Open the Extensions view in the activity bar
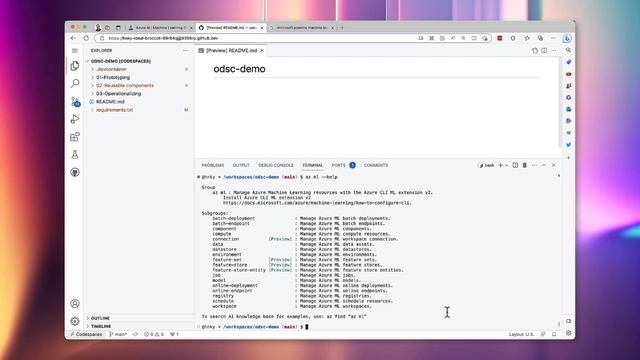 [x=75, y=137]
